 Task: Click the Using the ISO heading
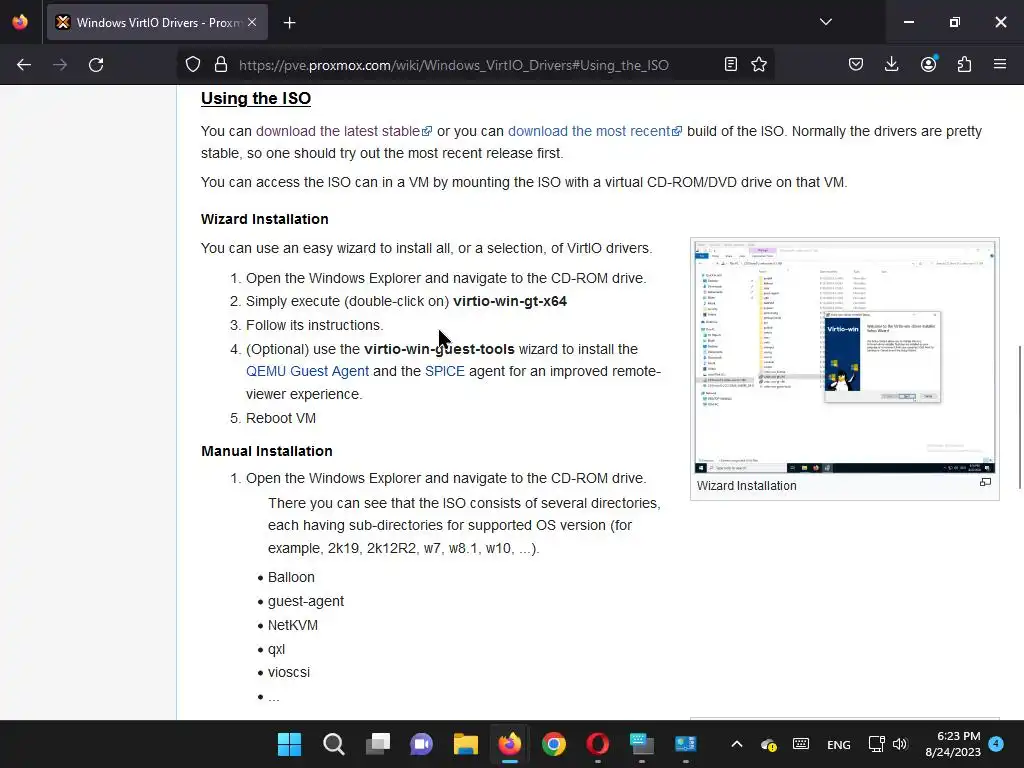pos(256,98)
